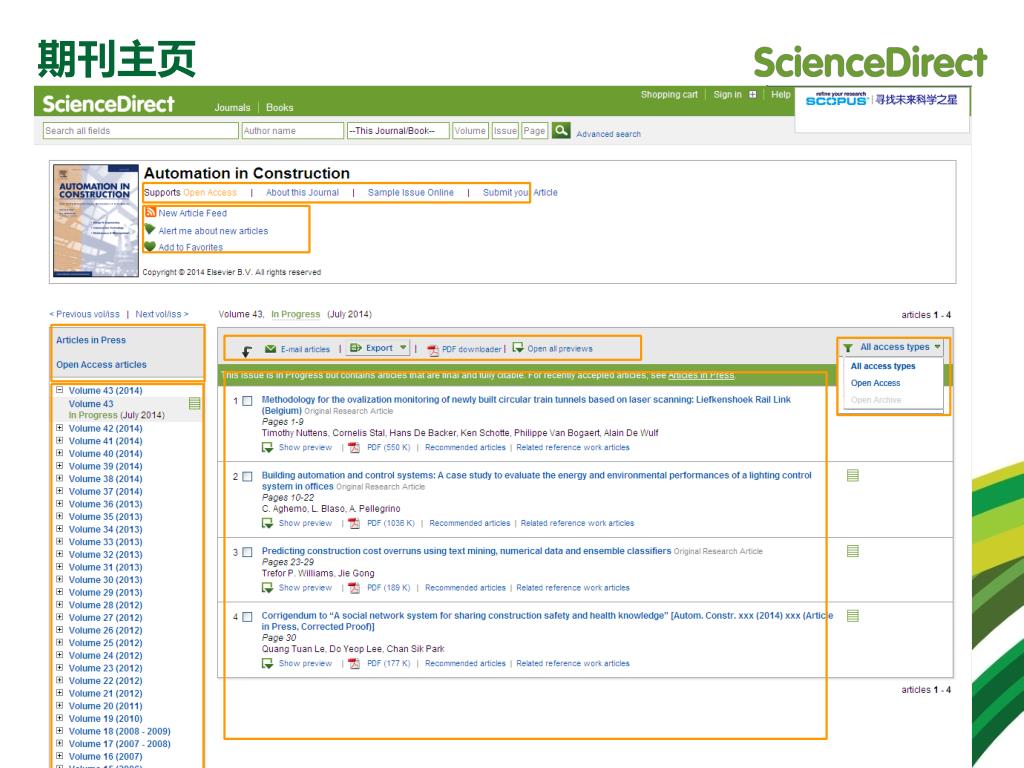This screenshot has height=768, width=1024.
Task: Open Volume 18 (2008 - 2009) entry
Action: coord(120,731)
